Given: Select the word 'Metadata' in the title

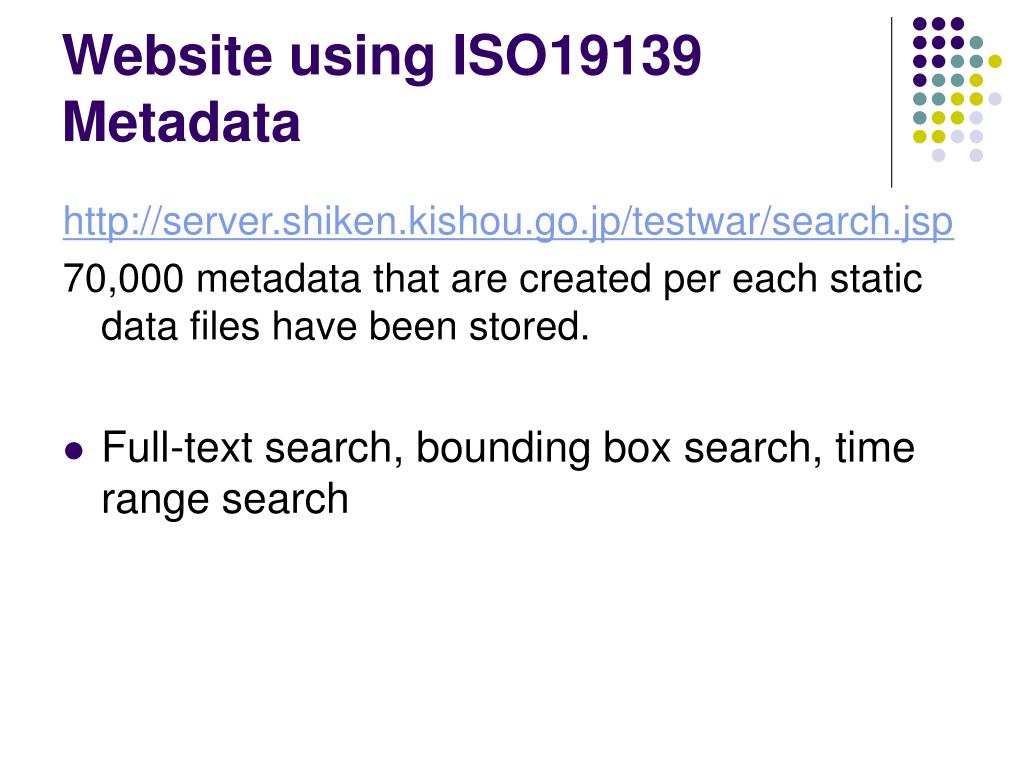Looking at the screenshot, I should pos(182,122).
